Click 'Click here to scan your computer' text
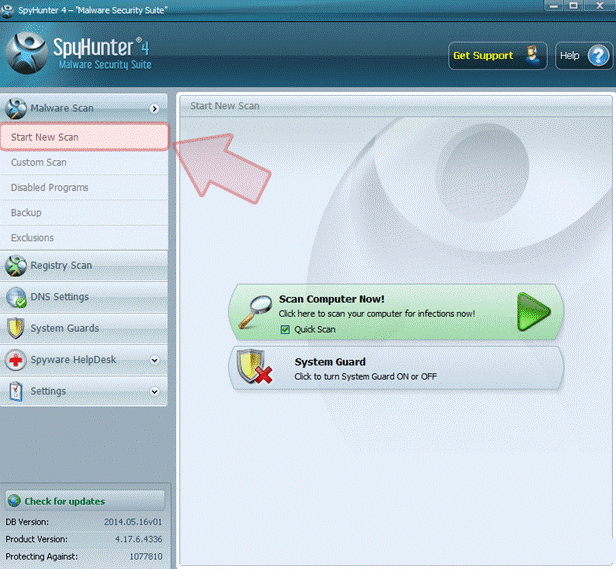616x569 pixels. [377, 314]
